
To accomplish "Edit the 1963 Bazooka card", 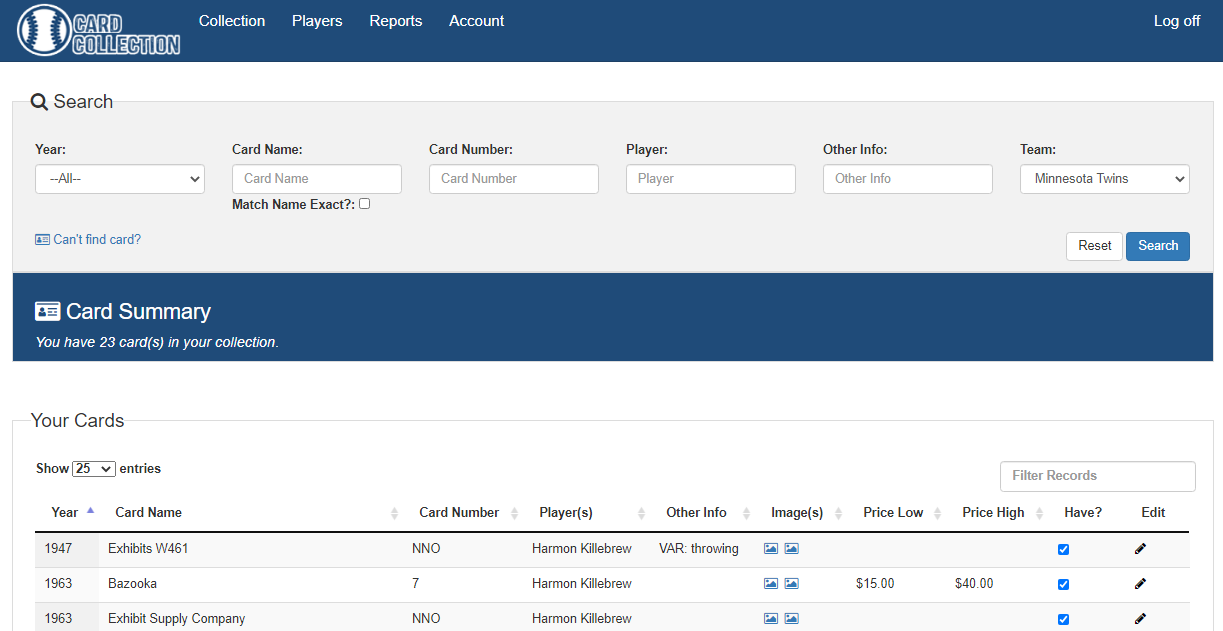I will click(x=1140, y=584).
